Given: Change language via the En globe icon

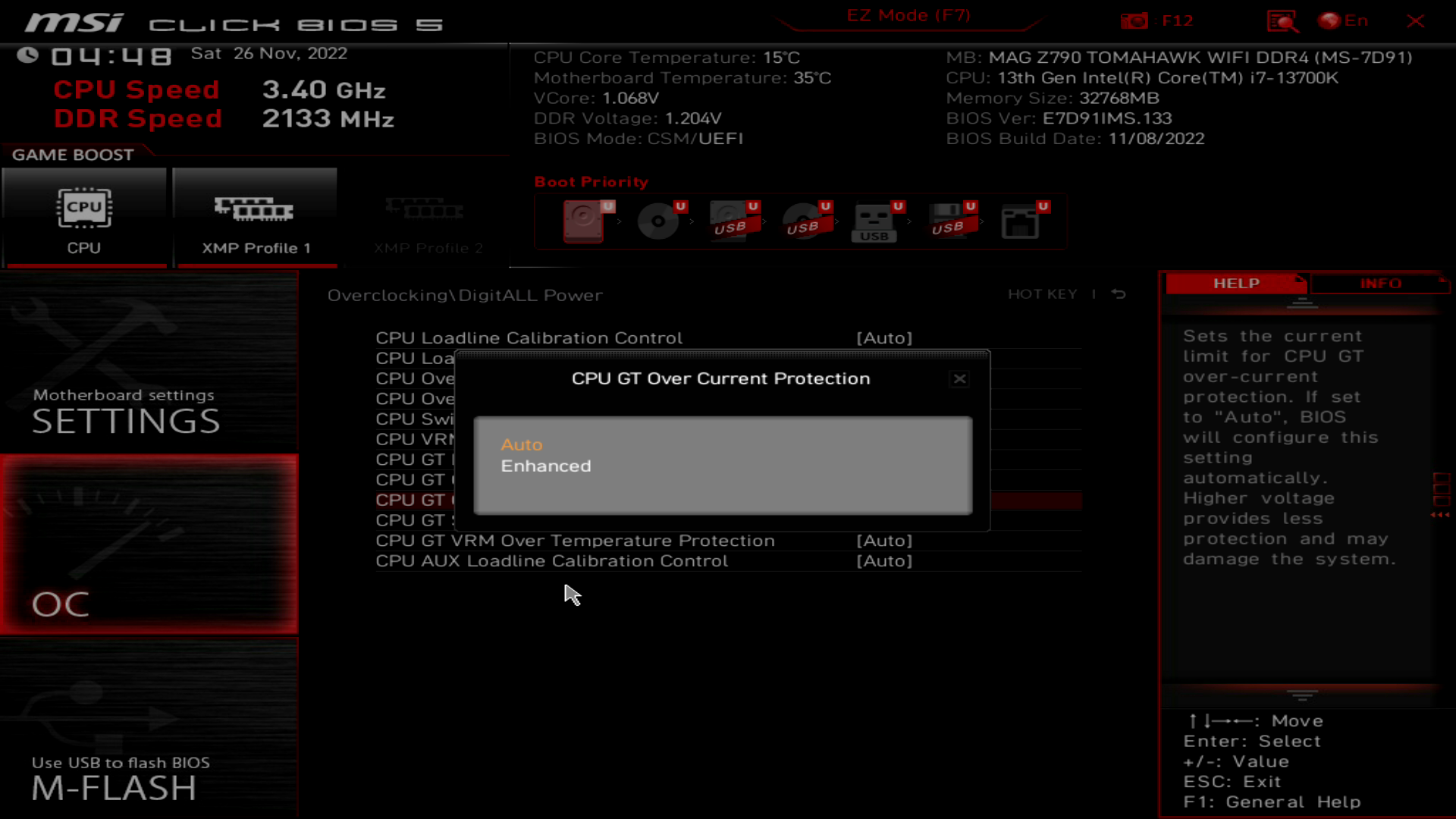Looking at the screenshot, I should click(x=1343, y=20).
